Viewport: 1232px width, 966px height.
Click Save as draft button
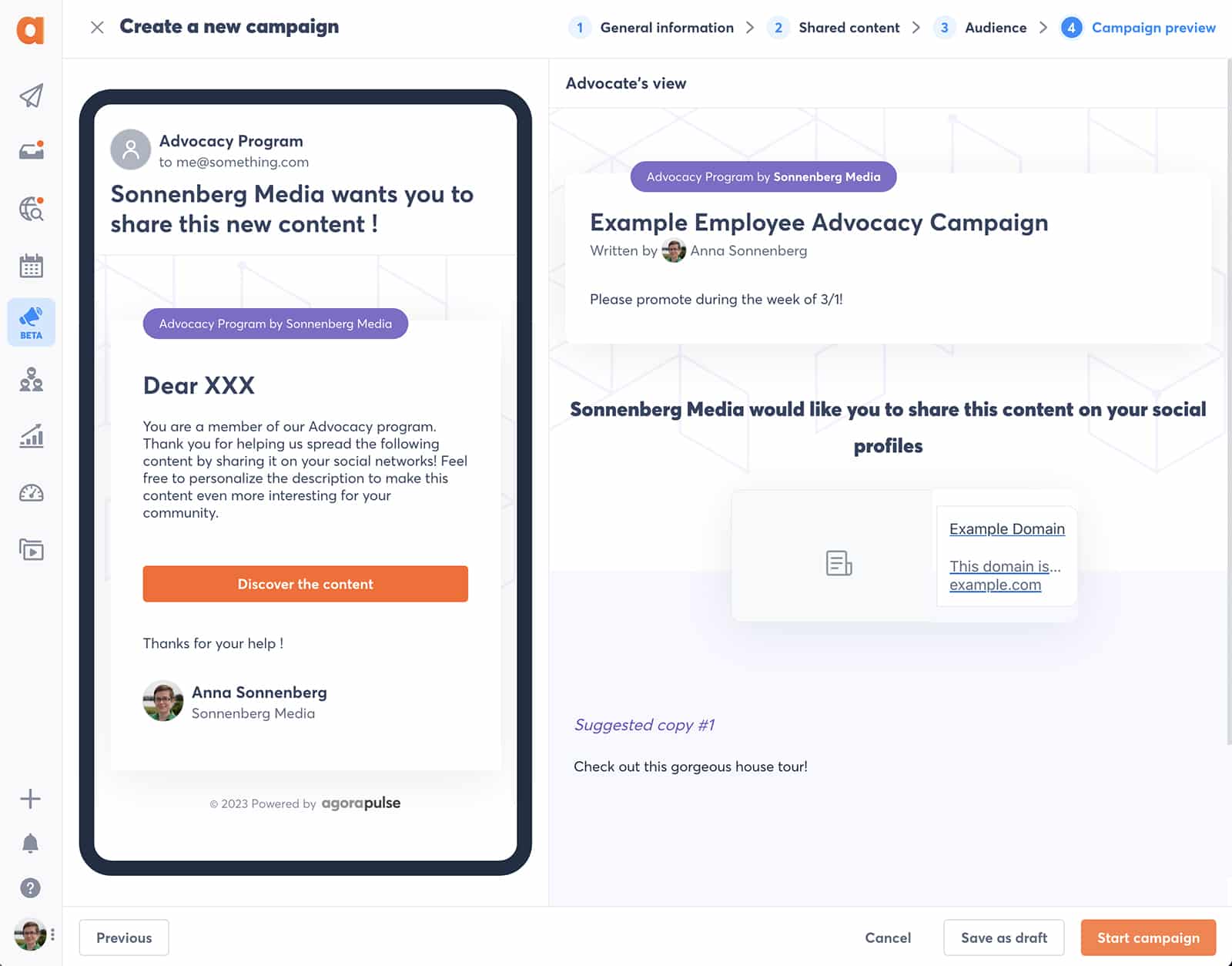(x=1003, y=937)
